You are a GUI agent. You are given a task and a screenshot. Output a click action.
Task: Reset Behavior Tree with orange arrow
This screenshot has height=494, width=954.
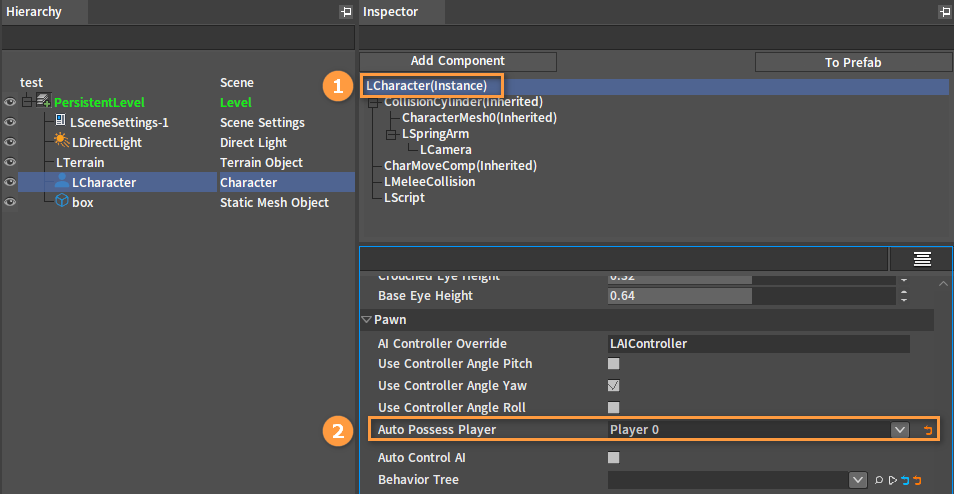click(x=917, y=480)
